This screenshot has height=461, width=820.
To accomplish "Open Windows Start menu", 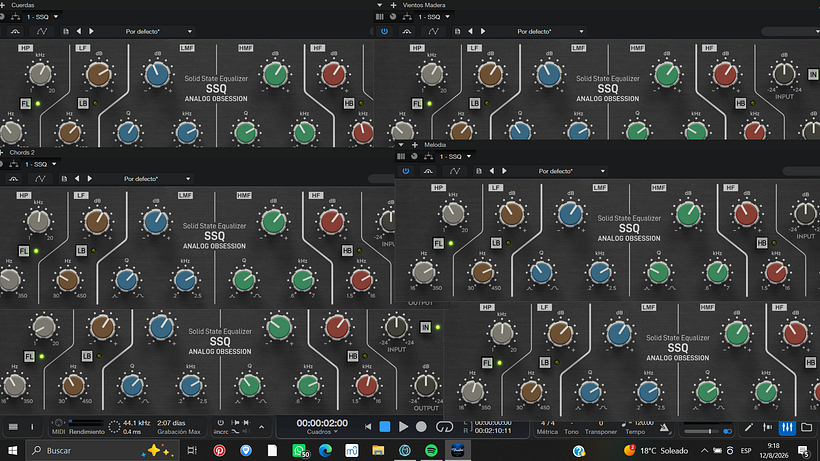I will (x=13, y=451).
